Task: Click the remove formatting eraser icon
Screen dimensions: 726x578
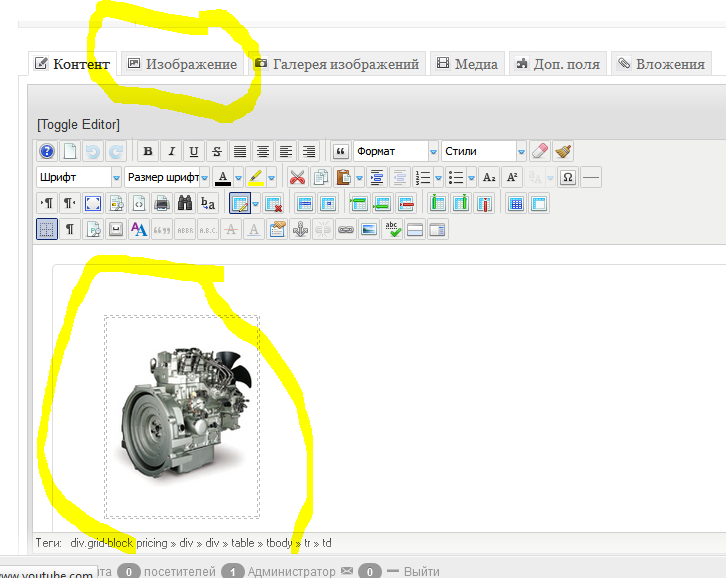Action: [540, 151]
